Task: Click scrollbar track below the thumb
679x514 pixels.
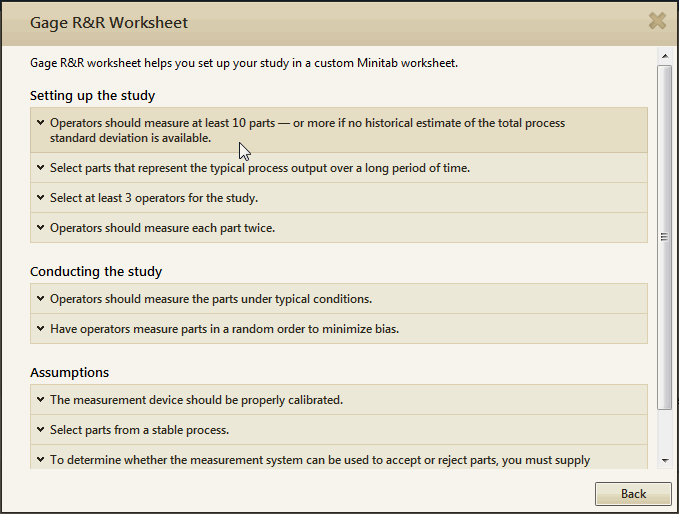Action: tap(665, 430)
